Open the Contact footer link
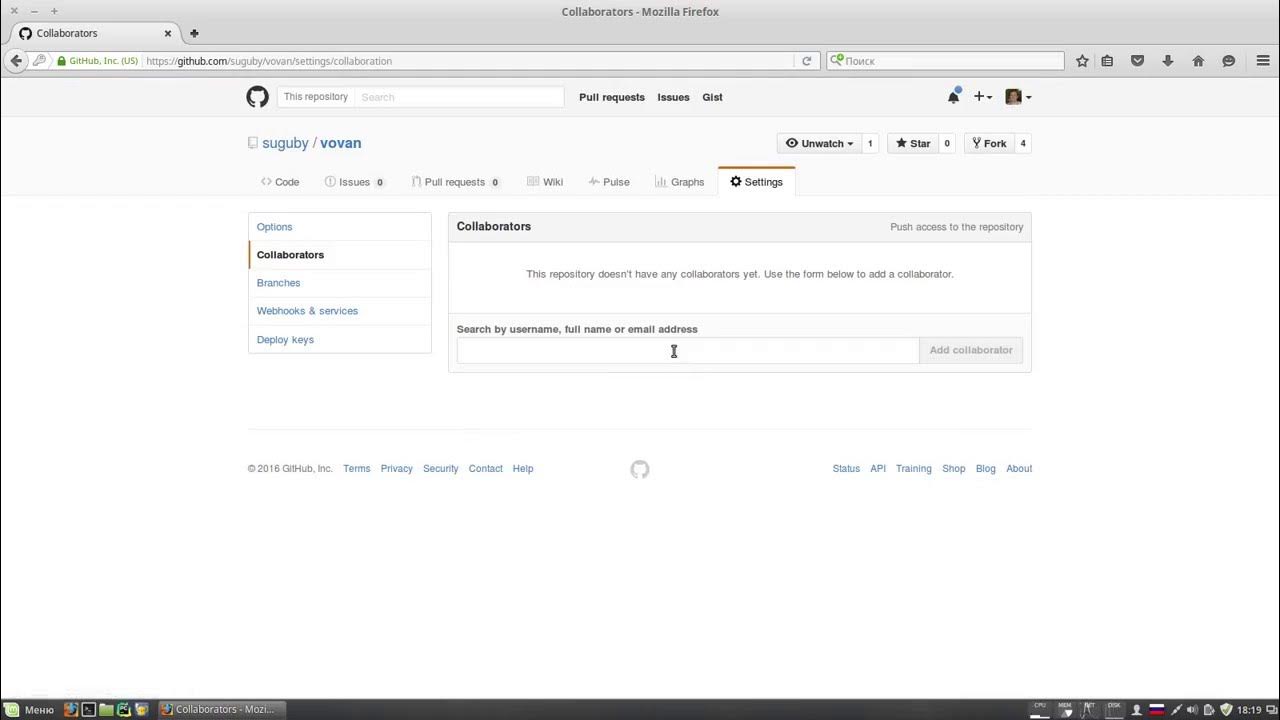1280x720 pixels. 485,468
